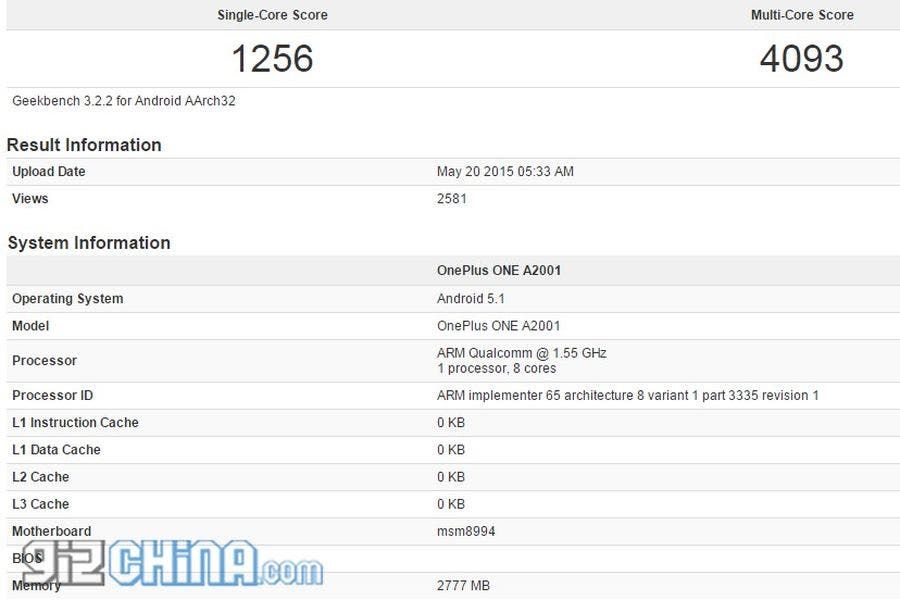The height and width of the screenshot is (600, 900).
Task: Select the Android 5.1 value
Action: coord(471,299)
